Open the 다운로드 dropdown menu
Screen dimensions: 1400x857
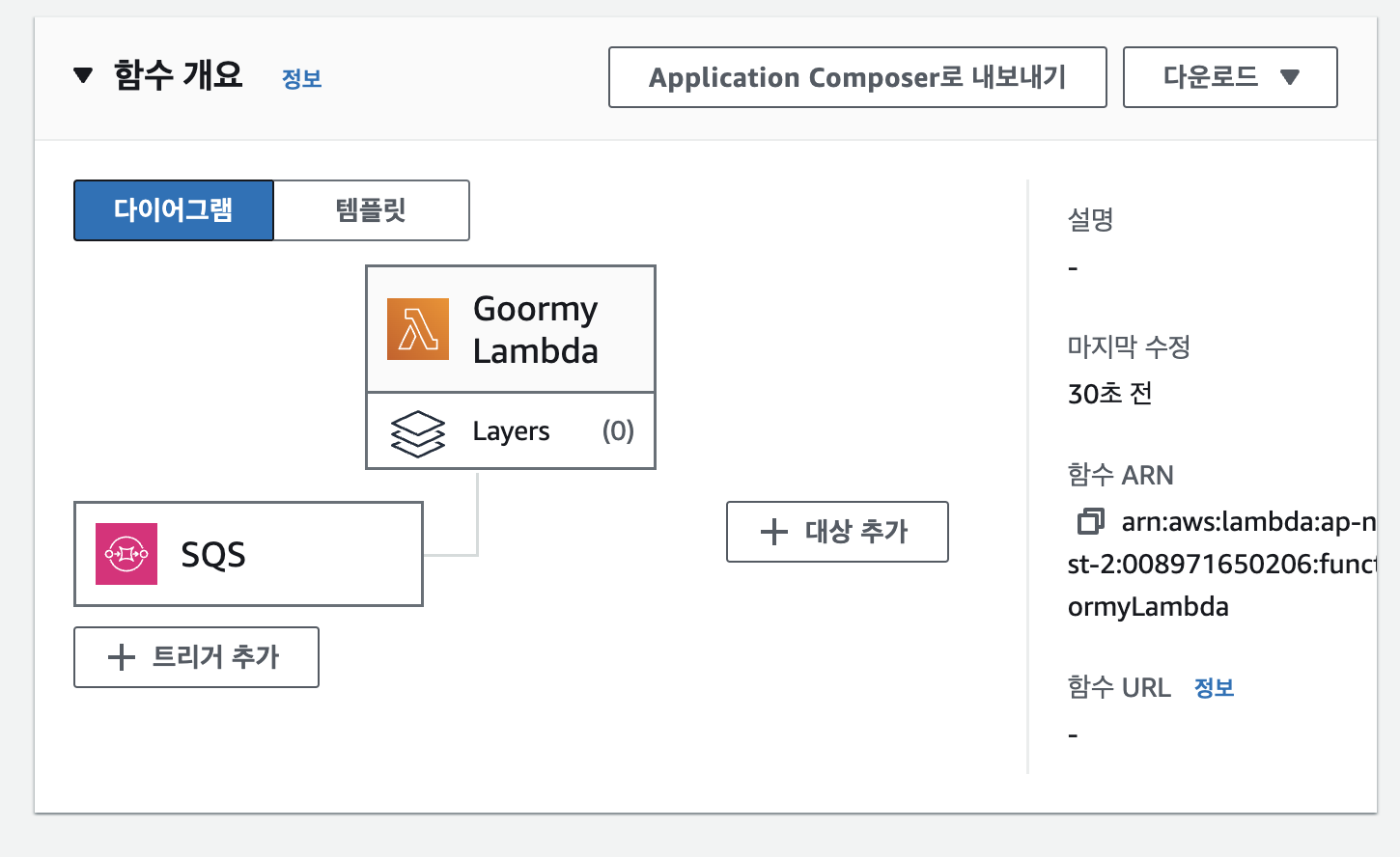click(x=1229, y=77)
